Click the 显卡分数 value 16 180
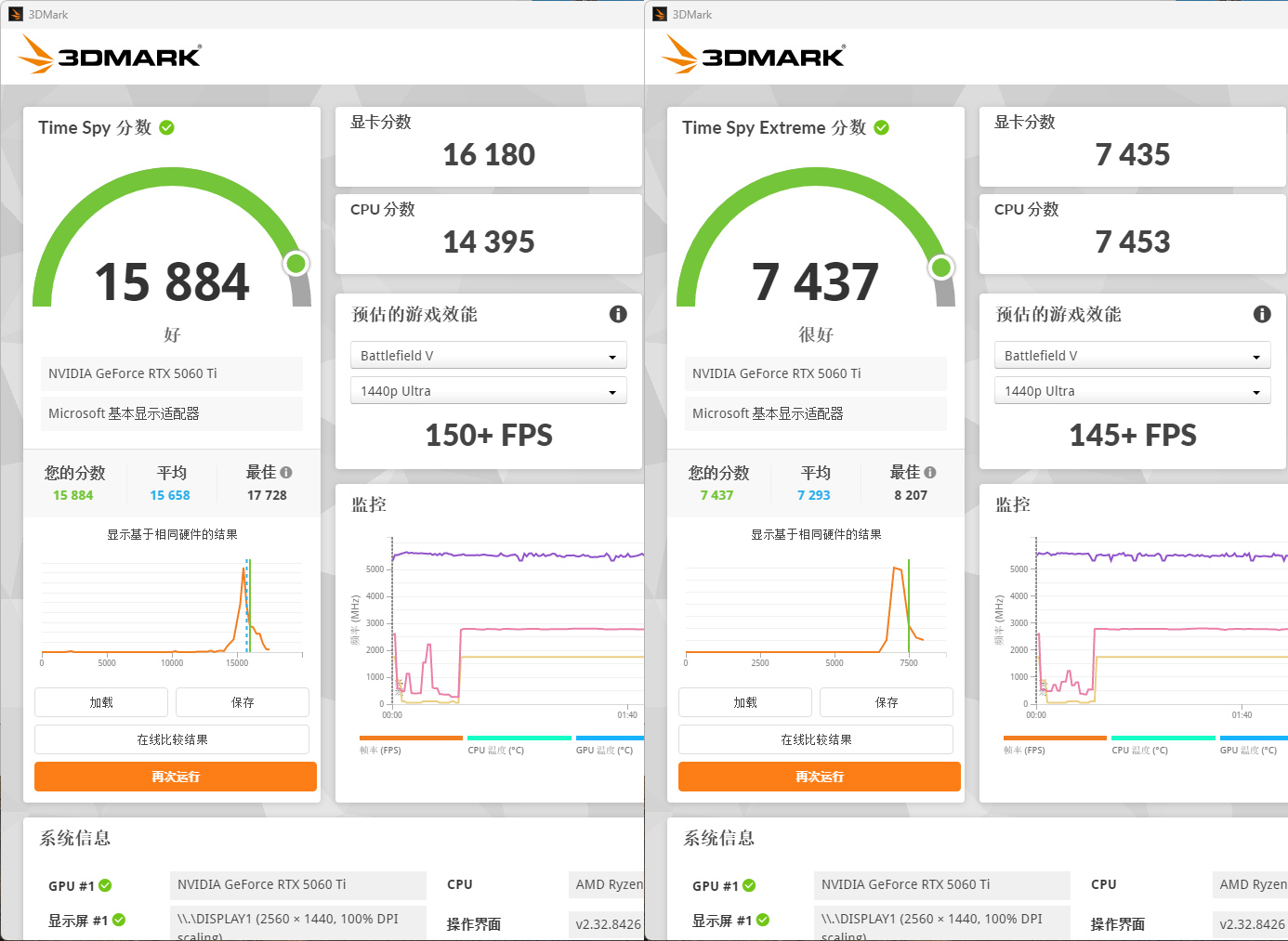 [x=489, y=154]
